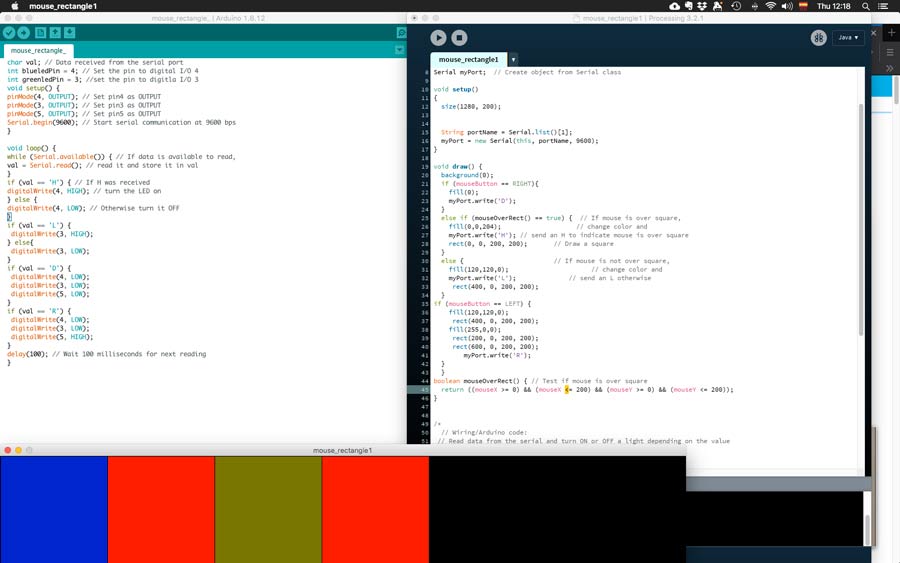Screen dimensions: 900x563
Task: Open the Java mode dropdown
Action: (x=846, y=38)
